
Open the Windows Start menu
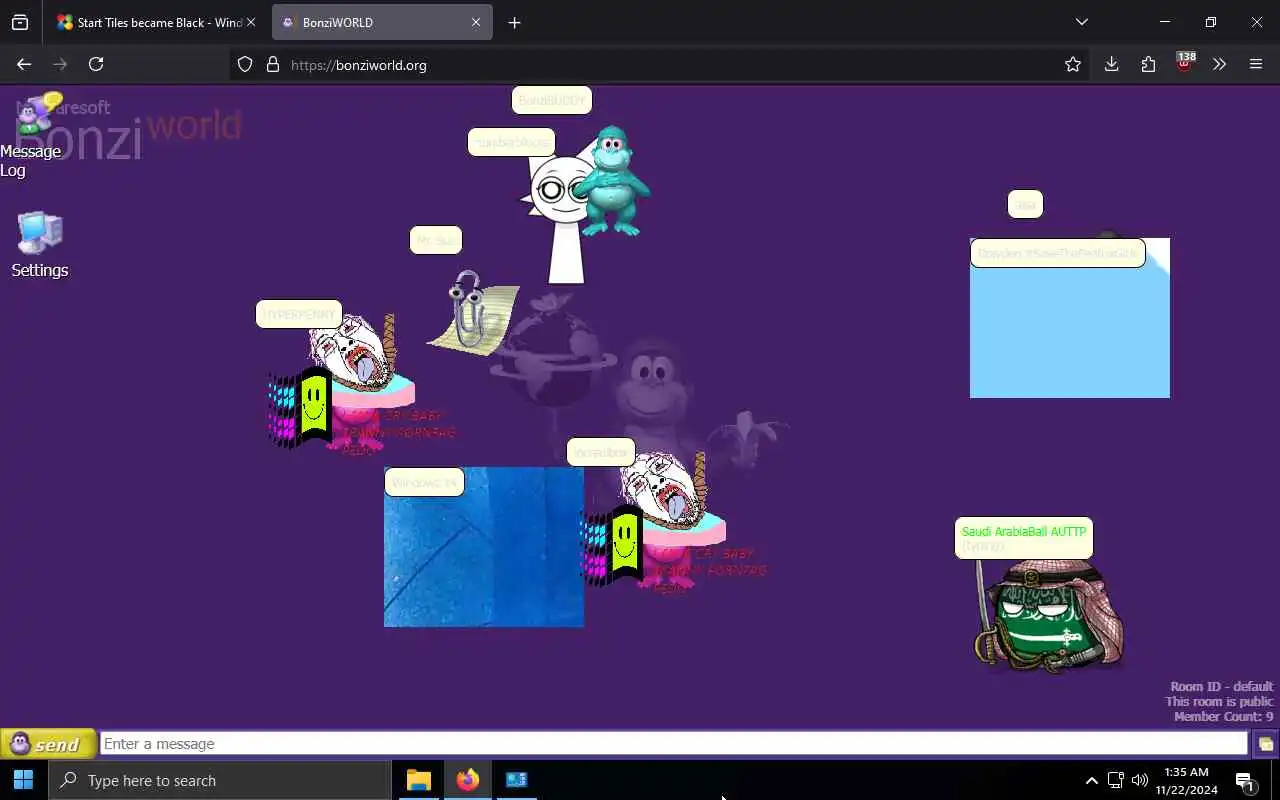tap(24, 780)
